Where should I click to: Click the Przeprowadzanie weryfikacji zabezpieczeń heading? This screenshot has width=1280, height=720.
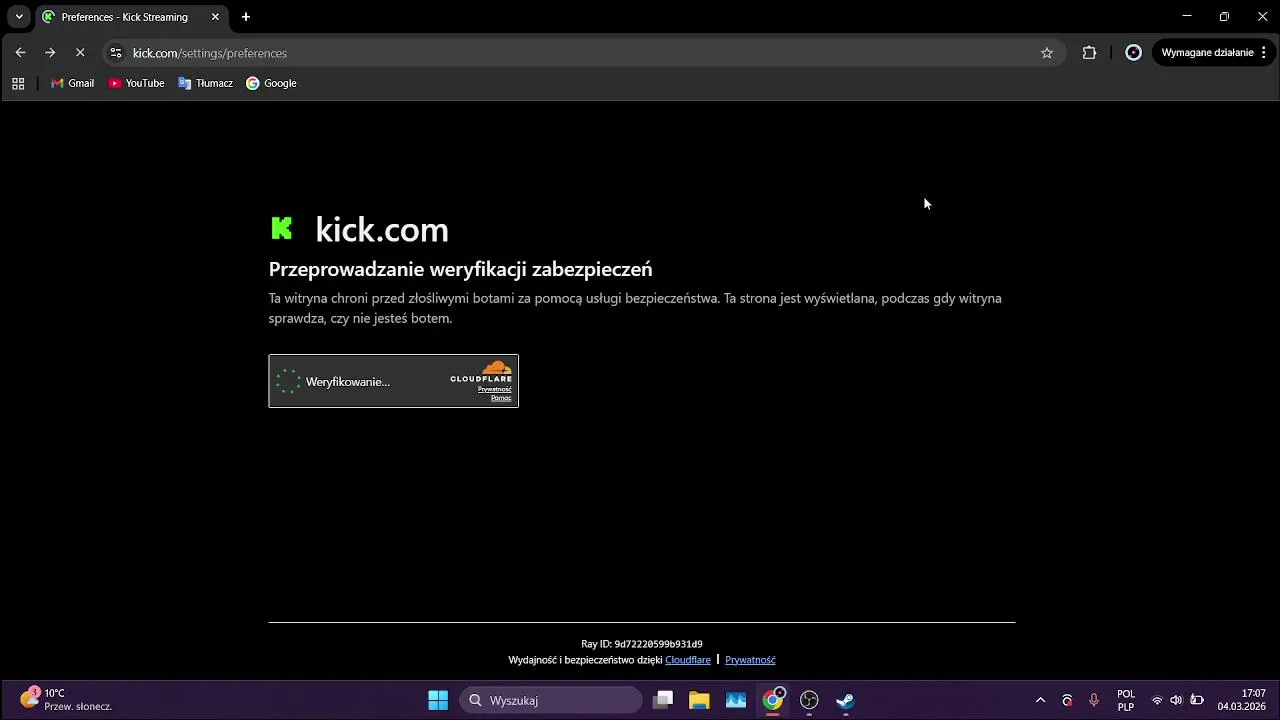tap(460, 269)
